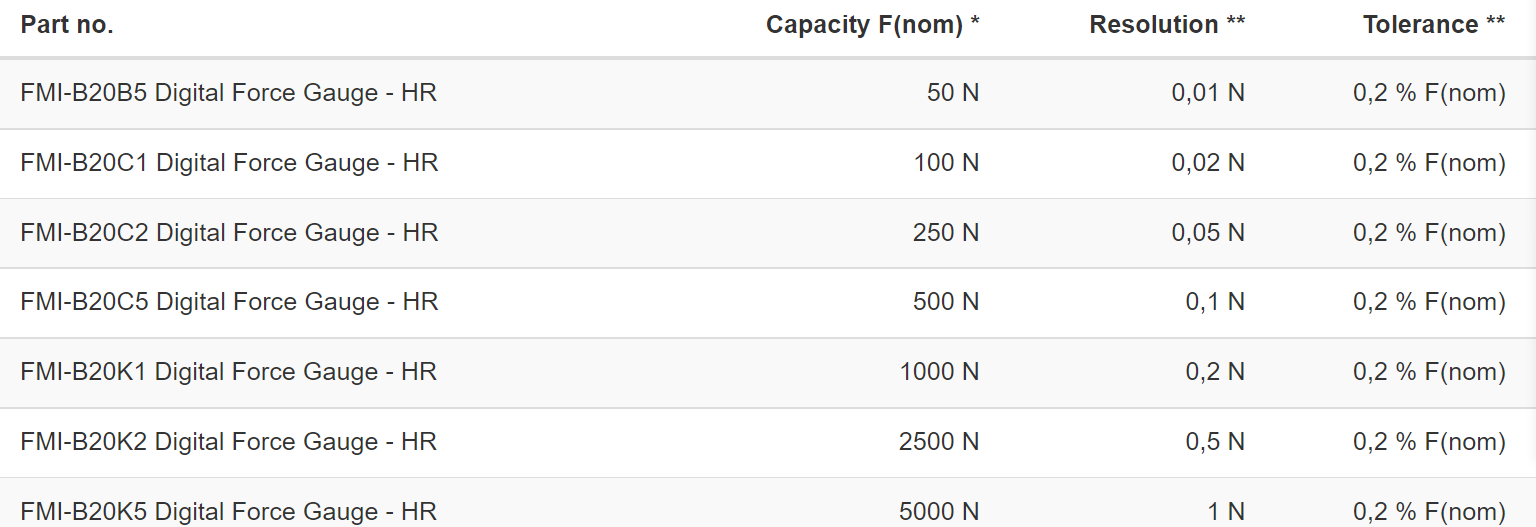Select FMI-B20K5 Digital Force Gauge row
Screen dimensions: 1536x527
(x=768, y=503)
